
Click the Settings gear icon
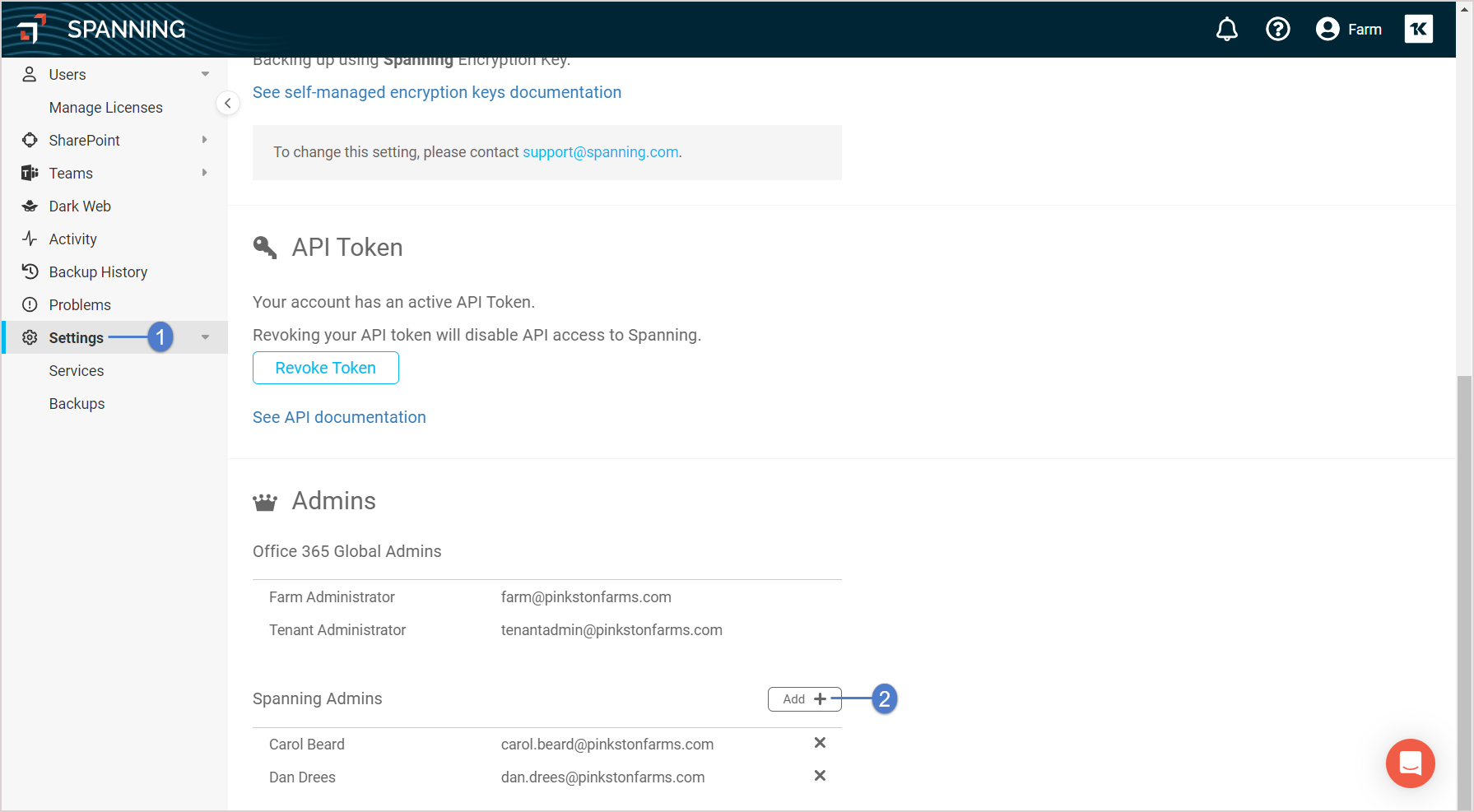point(30,337)
